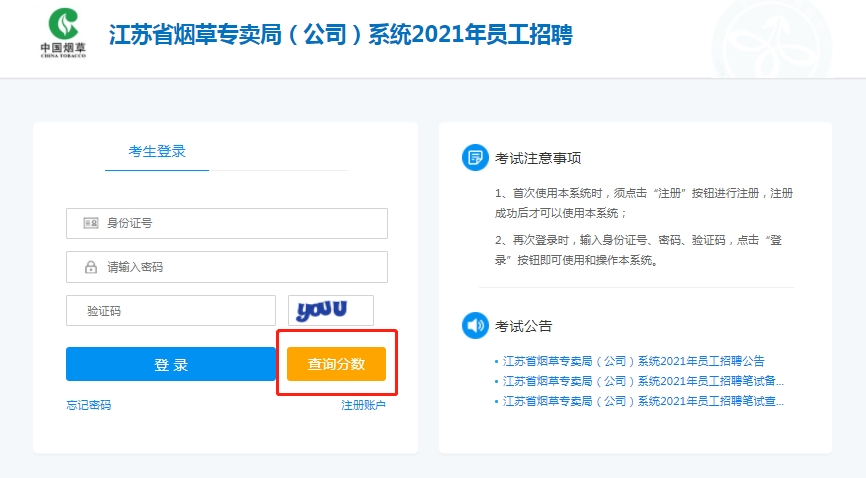Refresh the captcha image
Screen dimensions: 866x478
click(331, 311)
